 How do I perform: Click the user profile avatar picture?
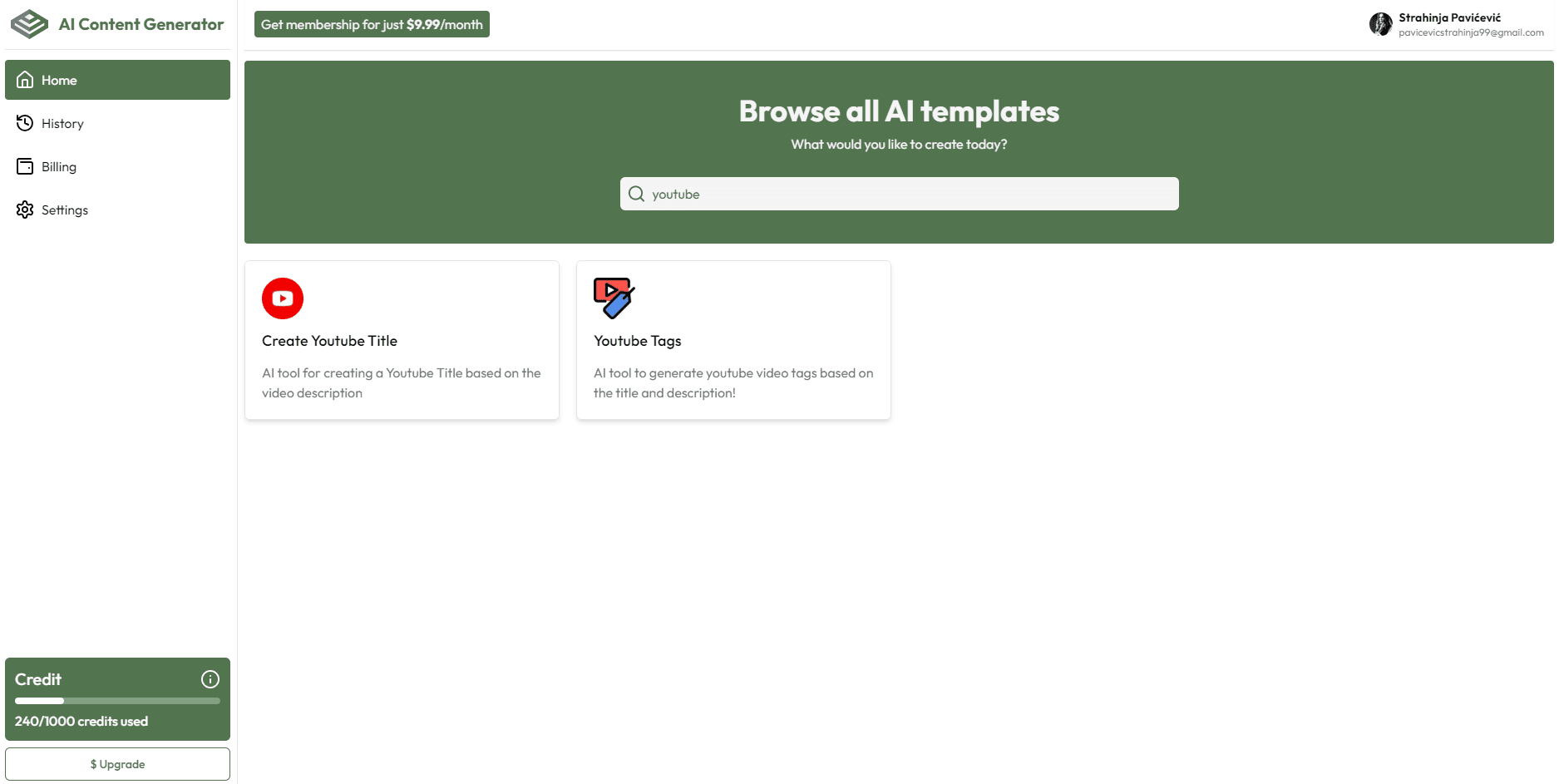(1381, 24)
